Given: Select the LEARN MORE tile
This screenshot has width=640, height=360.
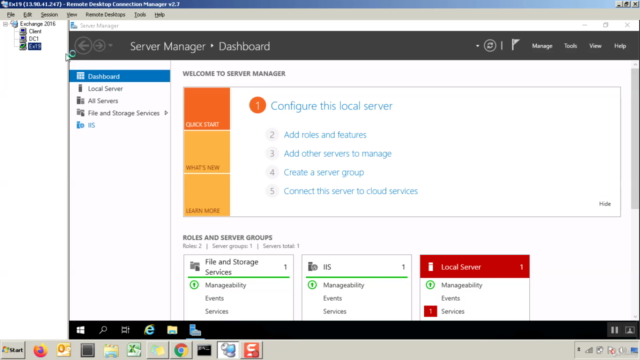Looking at the screenshot, I should point(207,195).
